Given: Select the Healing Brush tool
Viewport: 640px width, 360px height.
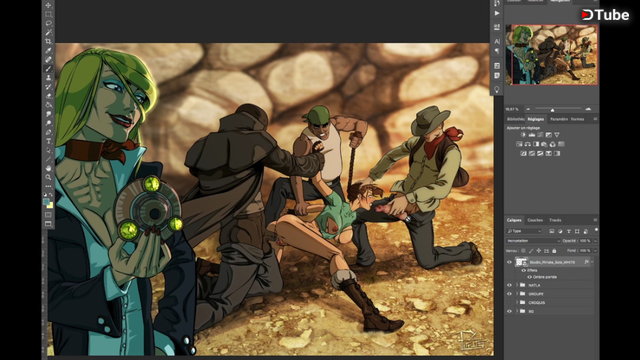Looking at the screenshot, I should [49, 60].
